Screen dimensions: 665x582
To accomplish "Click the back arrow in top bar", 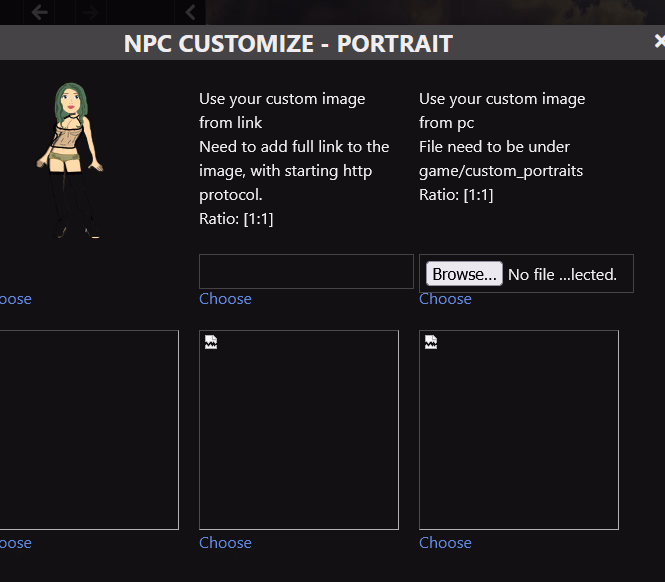I will click(40, 12).
